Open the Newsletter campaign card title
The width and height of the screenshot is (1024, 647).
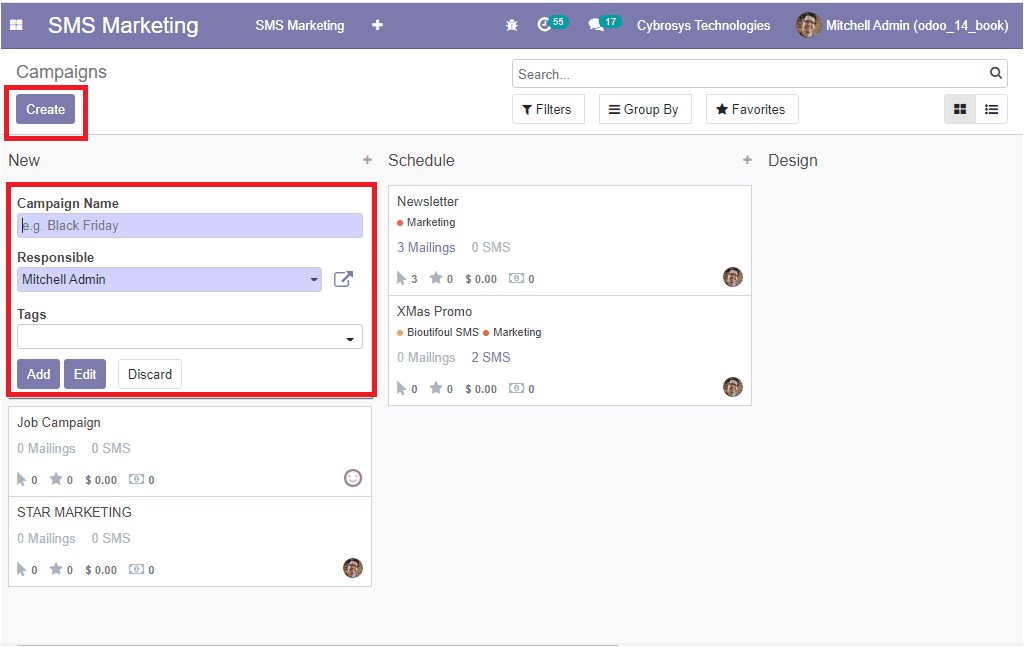(x=427, y=202)
